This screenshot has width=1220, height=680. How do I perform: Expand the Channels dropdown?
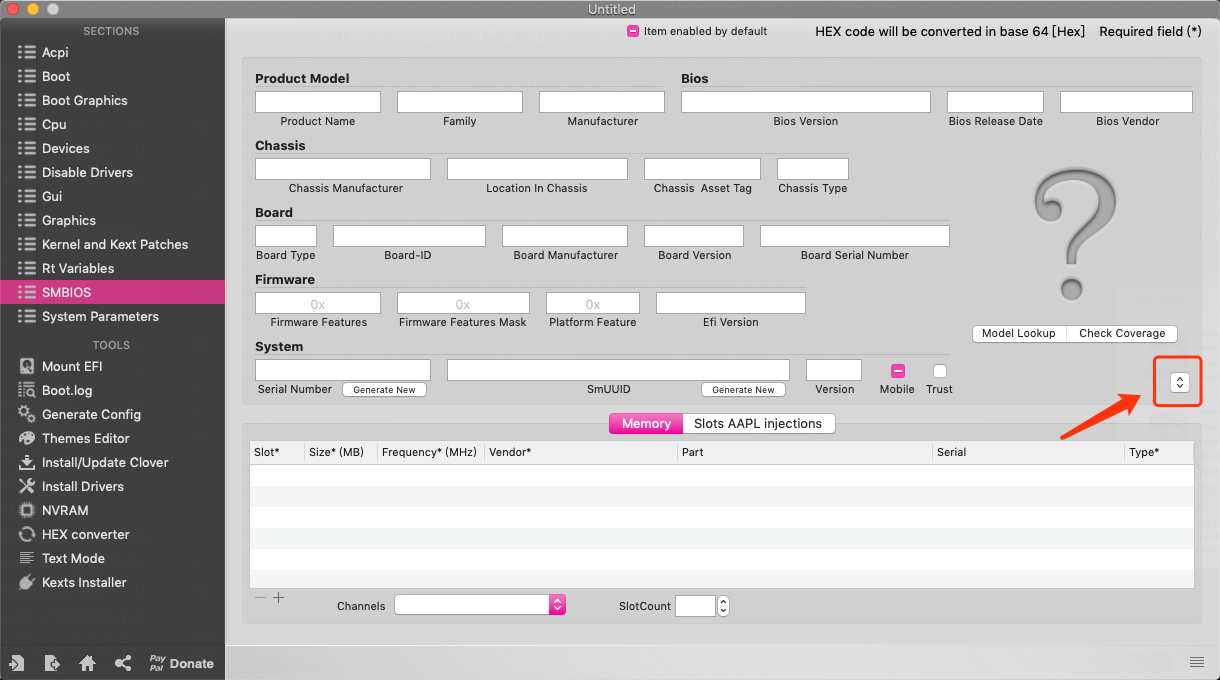point(480,605)
